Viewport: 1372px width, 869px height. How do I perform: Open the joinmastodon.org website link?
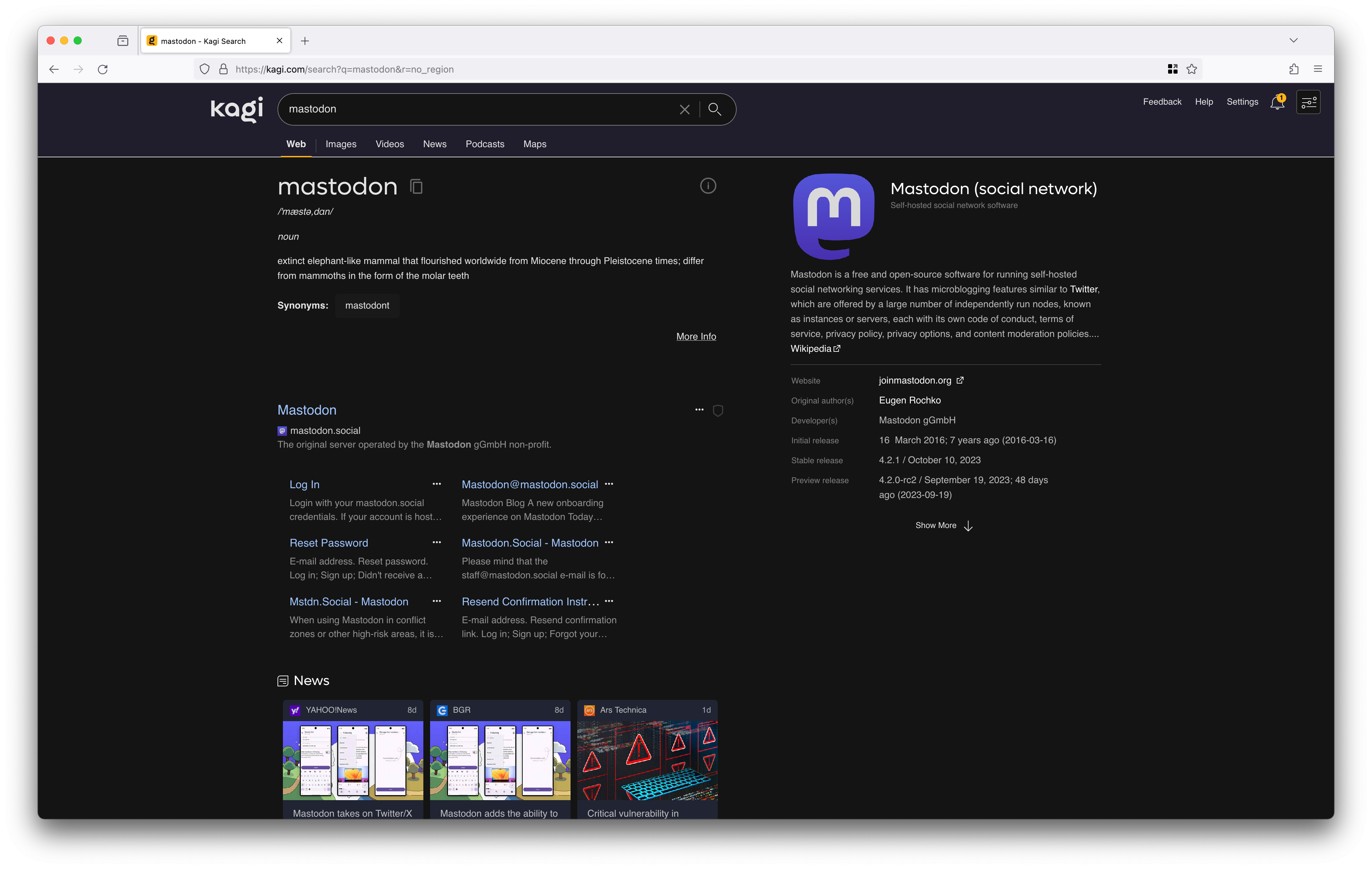921,380
